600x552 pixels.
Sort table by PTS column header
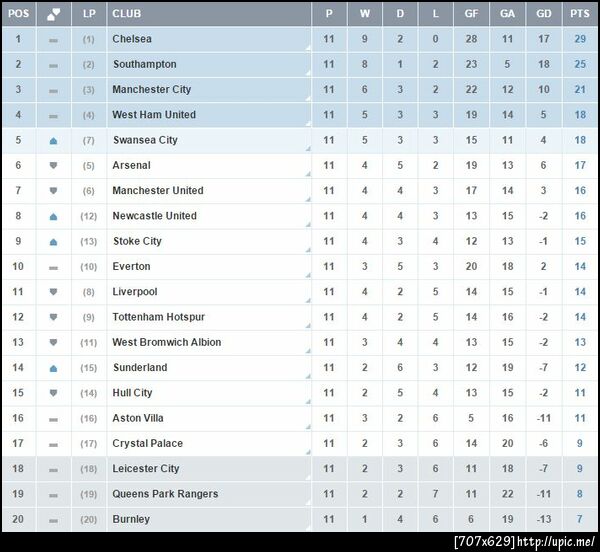[x=579, y=14]
